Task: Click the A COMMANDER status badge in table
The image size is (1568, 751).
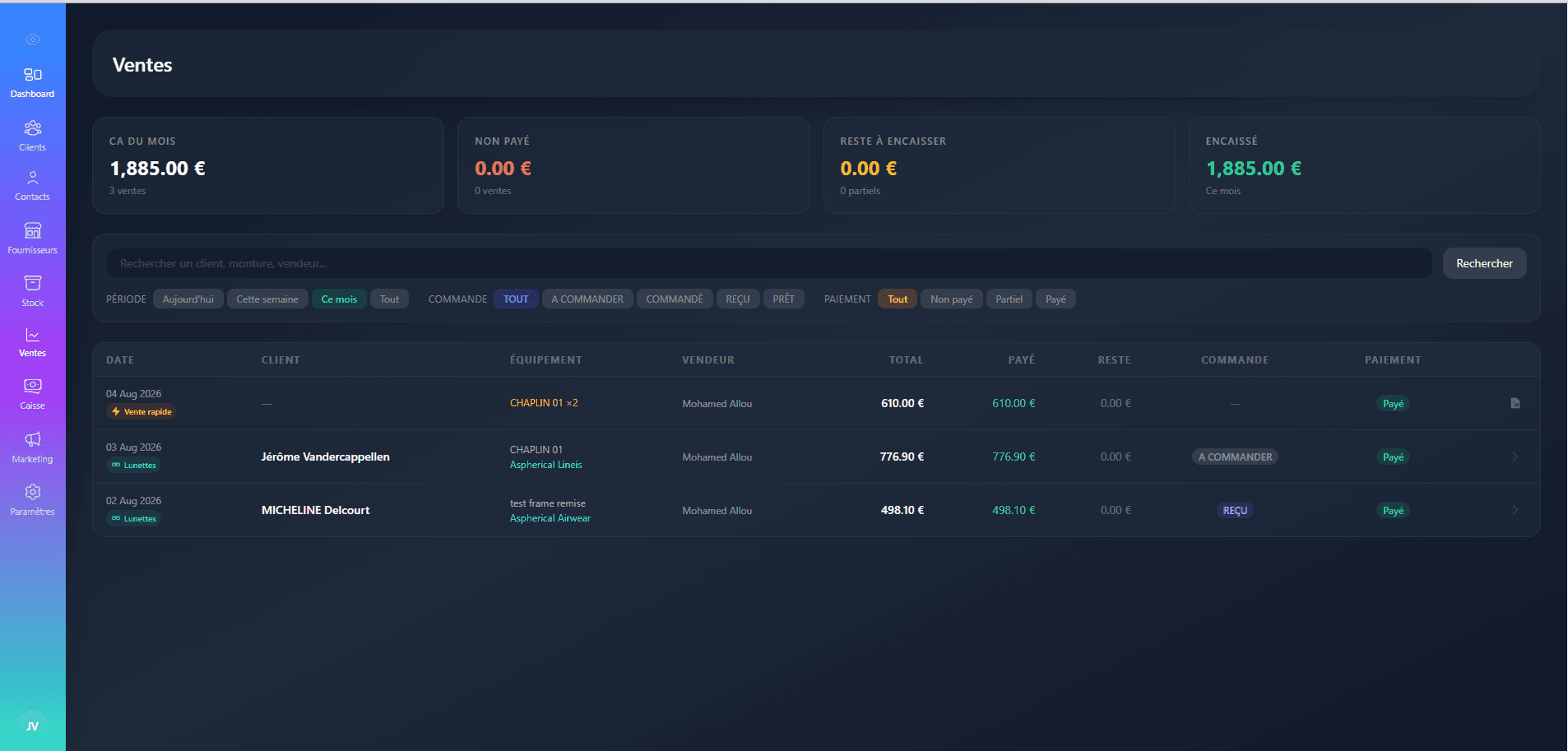Action: tap(1235, 457)
